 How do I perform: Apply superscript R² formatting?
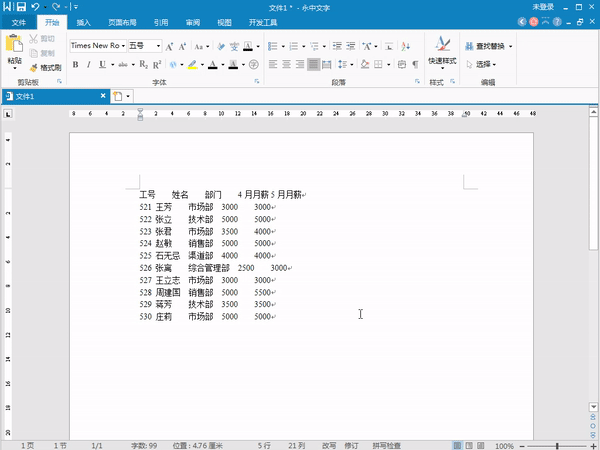157,64
